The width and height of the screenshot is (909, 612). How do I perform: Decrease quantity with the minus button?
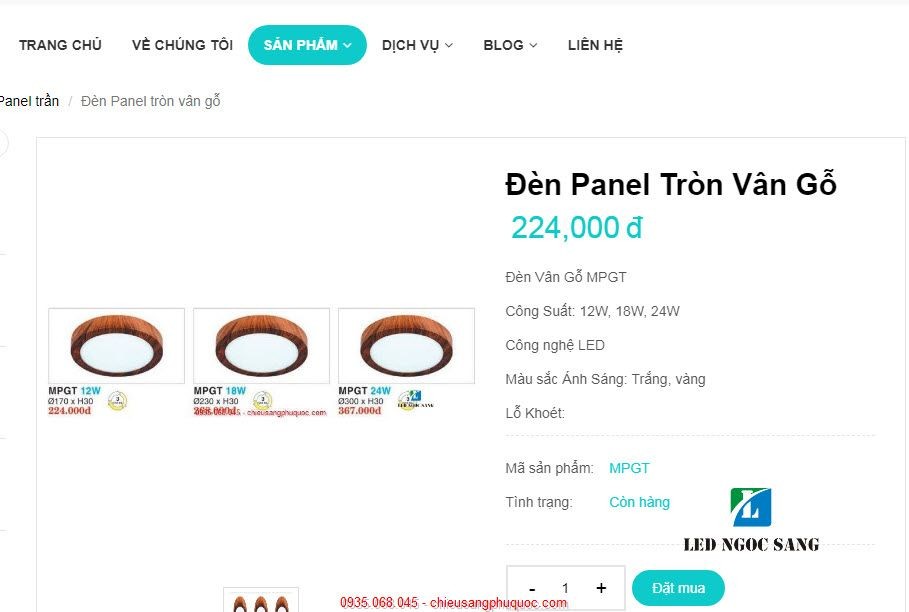click(x=532, y=588)
